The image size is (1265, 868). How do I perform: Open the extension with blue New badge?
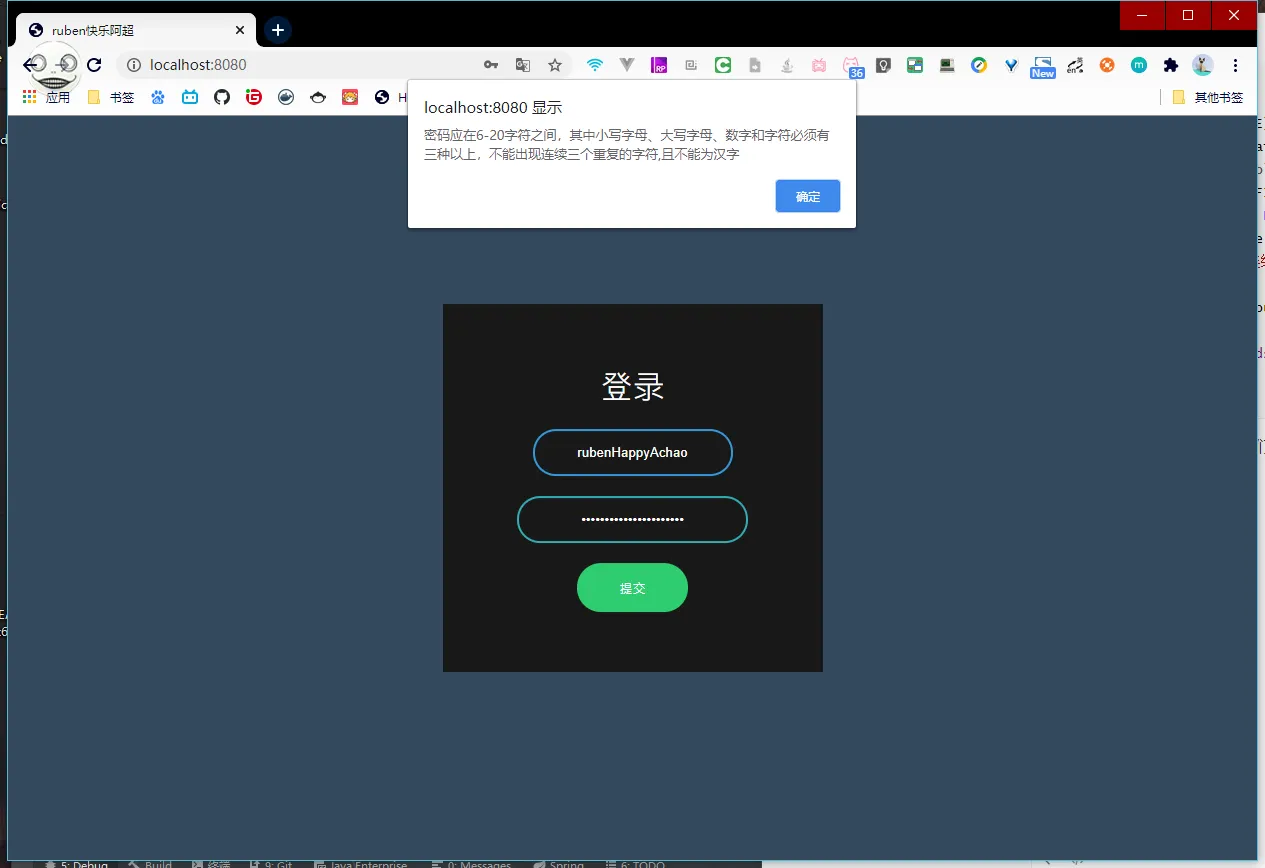[1043, 67]
